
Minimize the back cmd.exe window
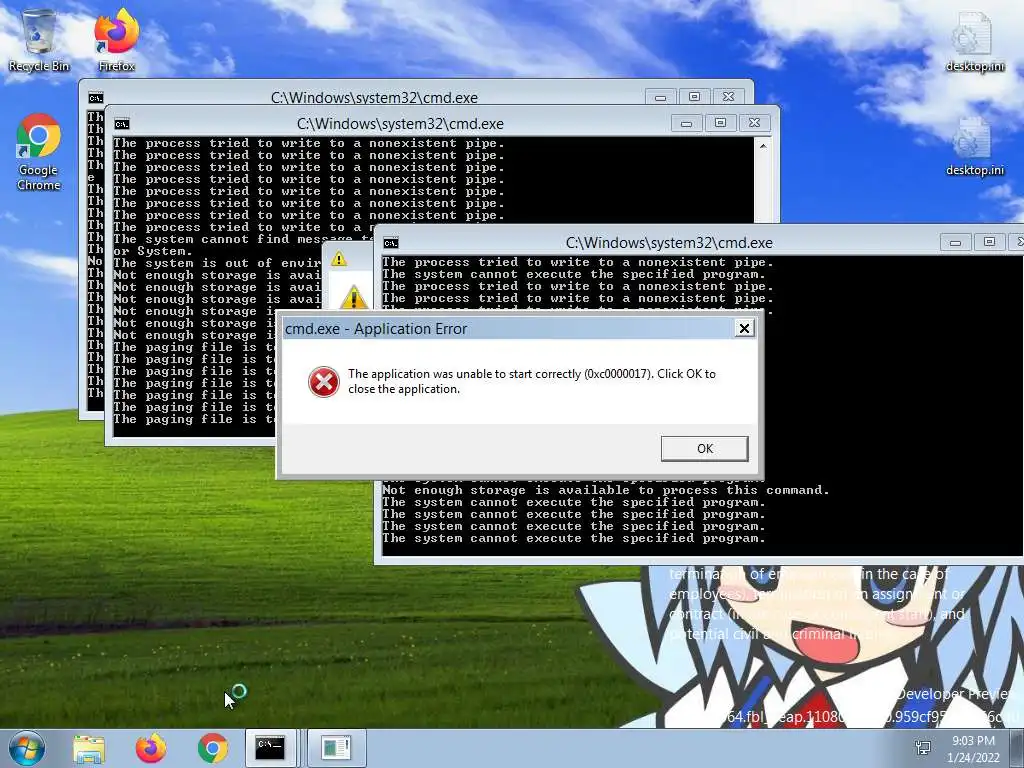660,97
